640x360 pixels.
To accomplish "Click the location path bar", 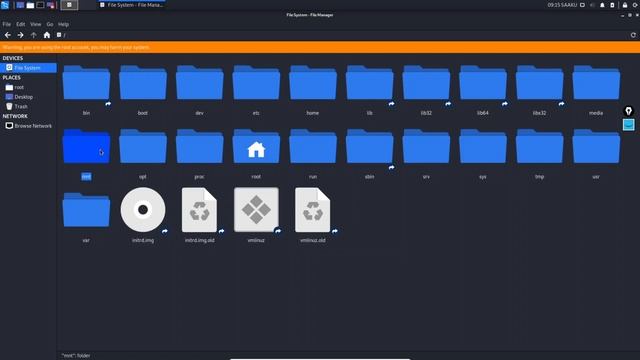I will click(x=341, y=35).
